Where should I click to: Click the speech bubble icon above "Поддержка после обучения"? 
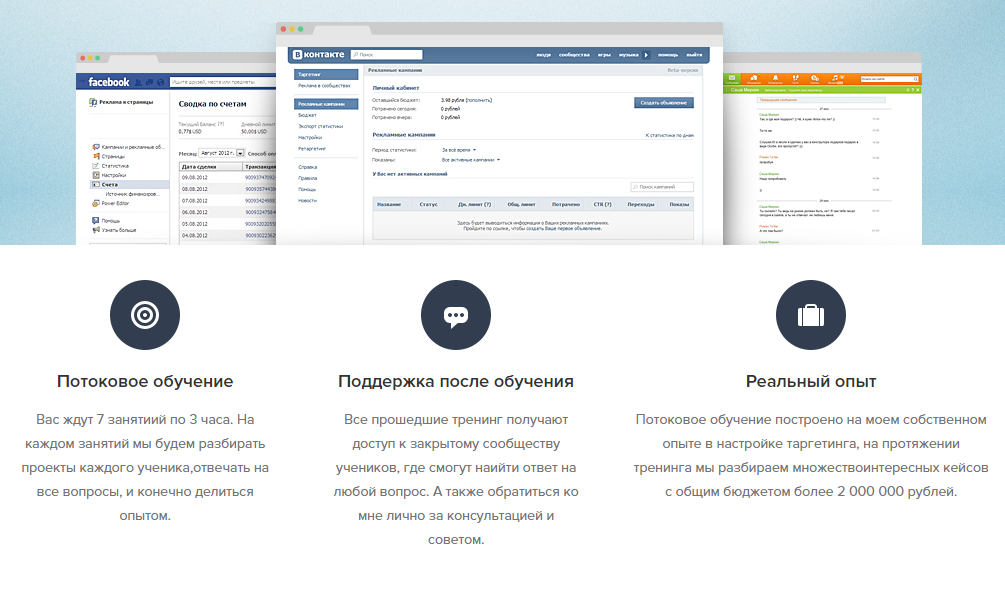(456, 314)
